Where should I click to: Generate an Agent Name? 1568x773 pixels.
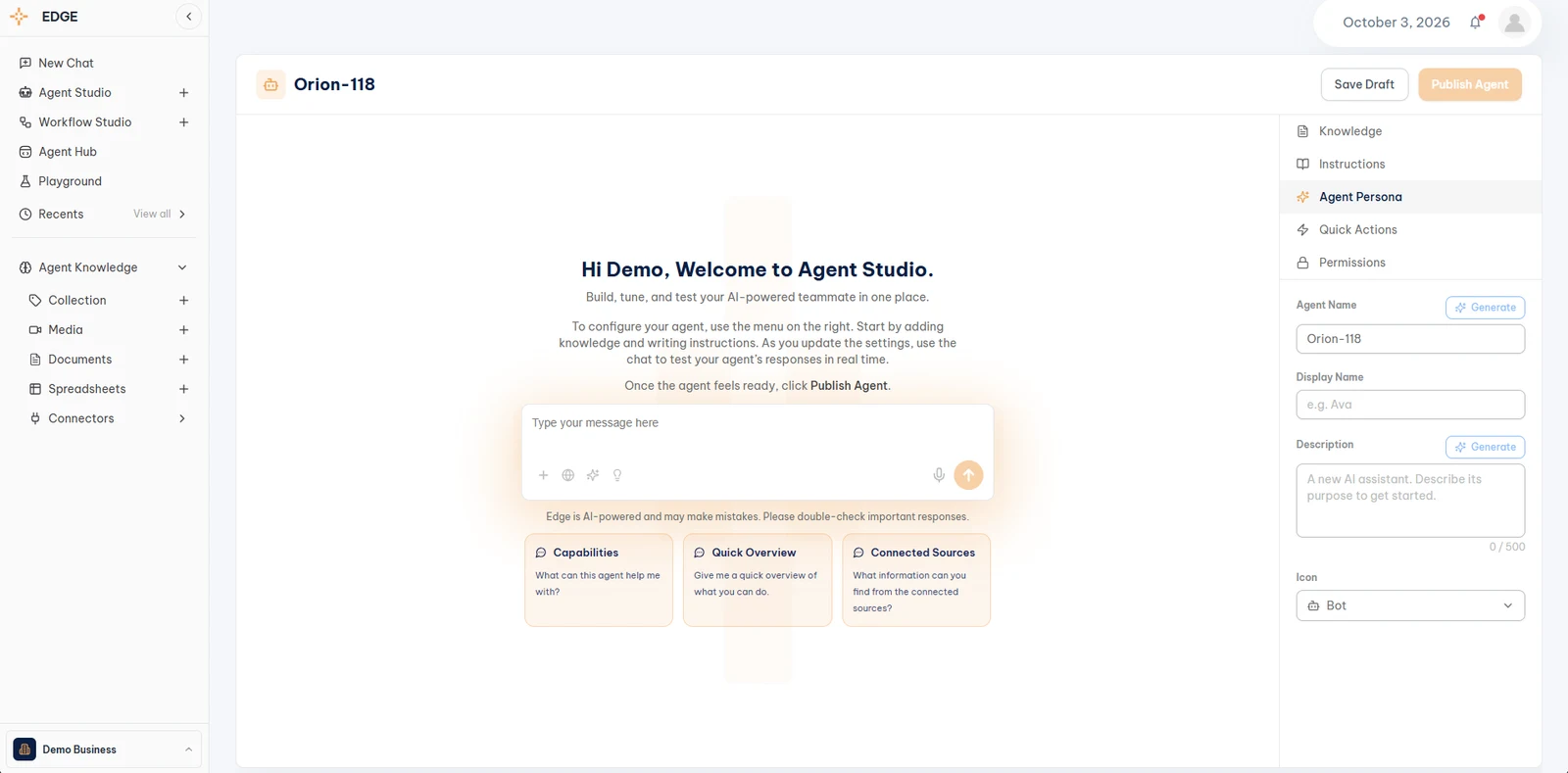tap(1486, 308)
